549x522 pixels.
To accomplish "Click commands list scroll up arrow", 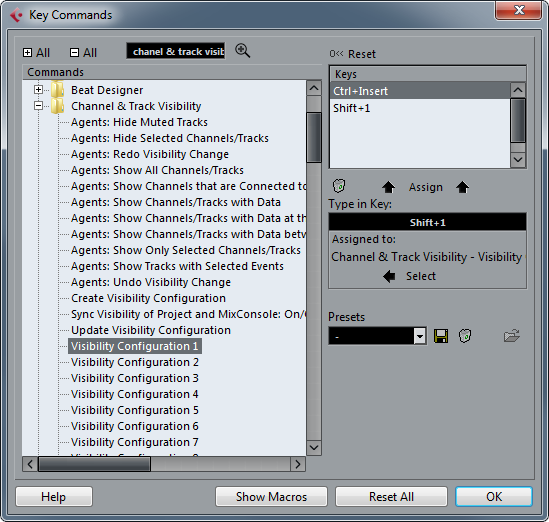I will (x=314, y=88).
